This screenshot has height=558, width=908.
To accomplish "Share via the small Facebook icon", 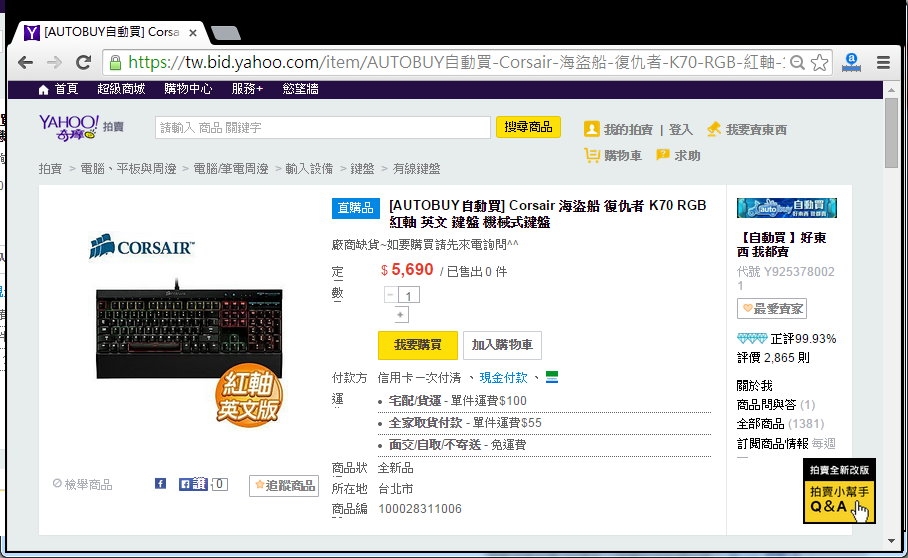I will tap(160, 483).
